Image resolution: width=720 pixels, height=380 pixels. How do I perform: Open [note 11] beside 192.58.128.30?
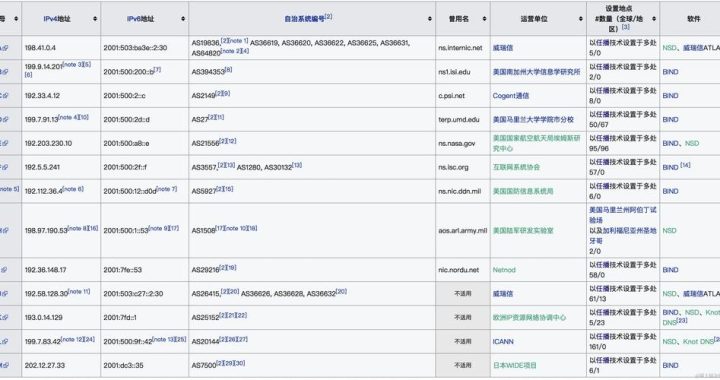[79, 291]
